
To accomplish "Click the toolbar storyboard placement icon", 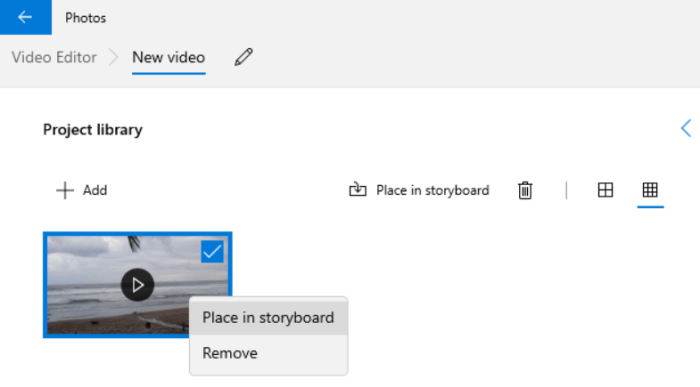I will click(x=358, y=190).
